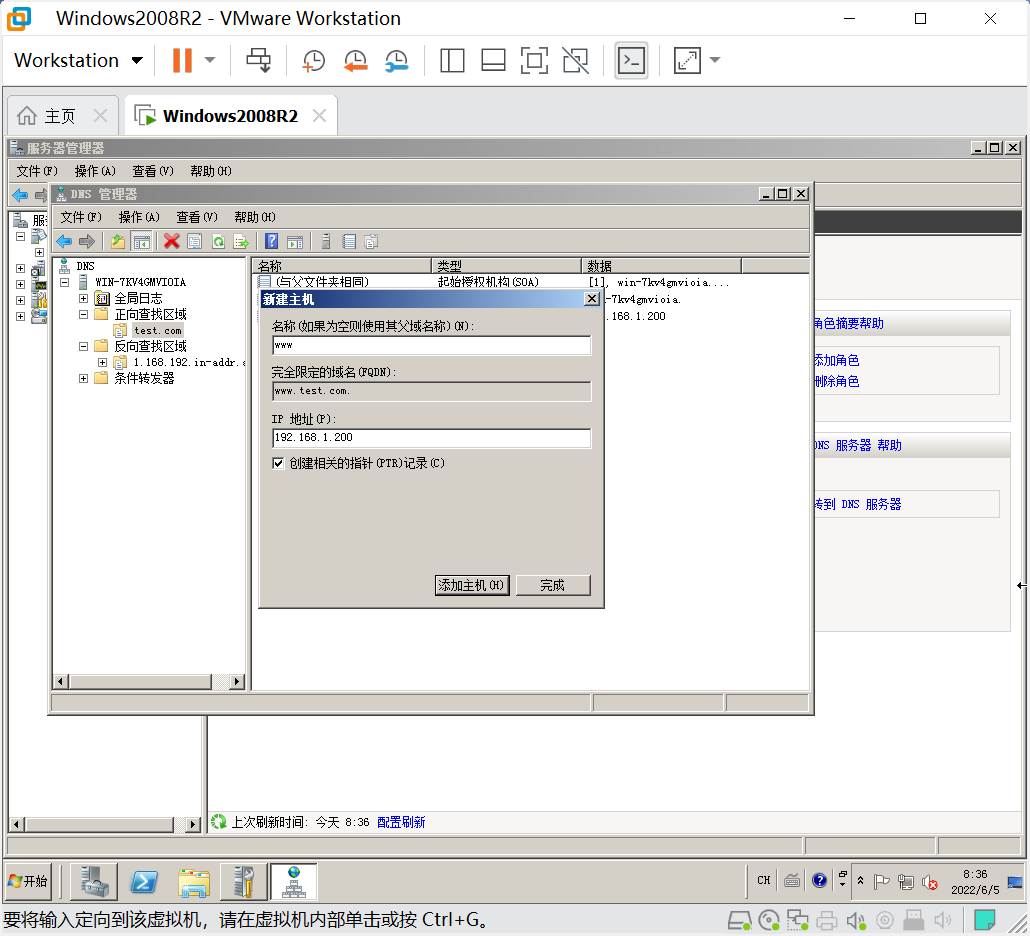Image resolution: width=1030 pixels, height=936 pixels.
Task: Click the 类型 column header
Action: (x=506, y=266)
